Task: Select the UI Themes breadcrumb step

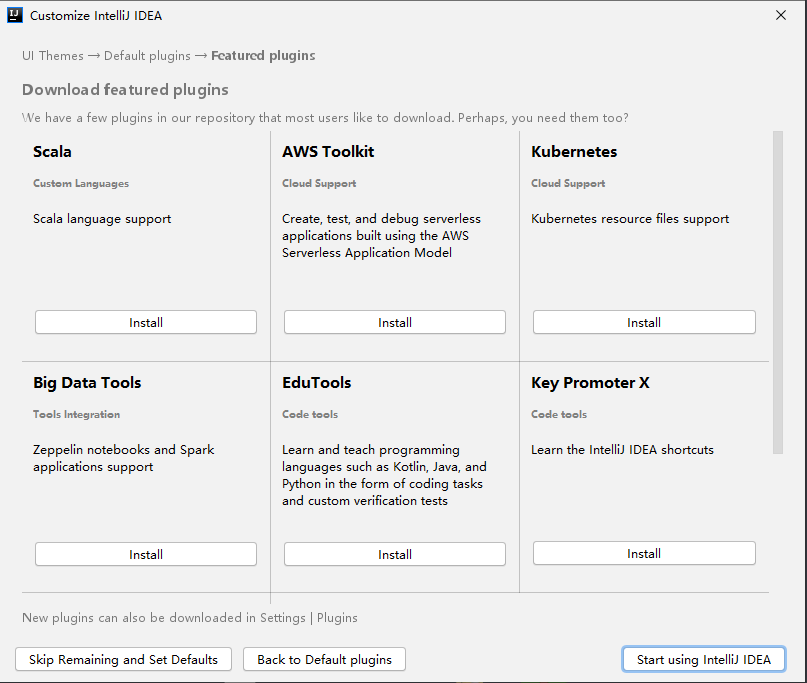Action: click(x=53, y=56)
